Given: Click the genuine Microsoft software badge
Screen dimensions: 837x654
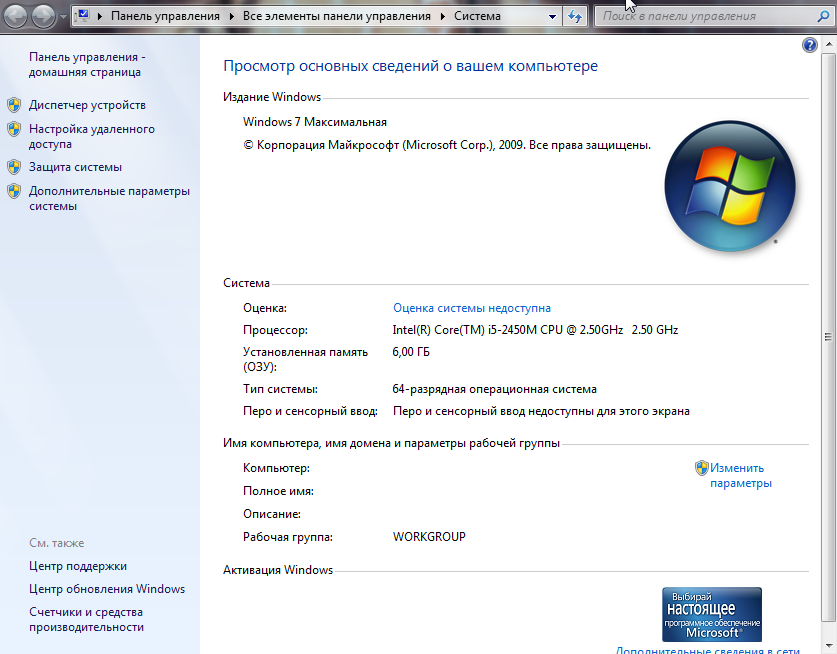Looking at the screenshot, I should (712, 614).
